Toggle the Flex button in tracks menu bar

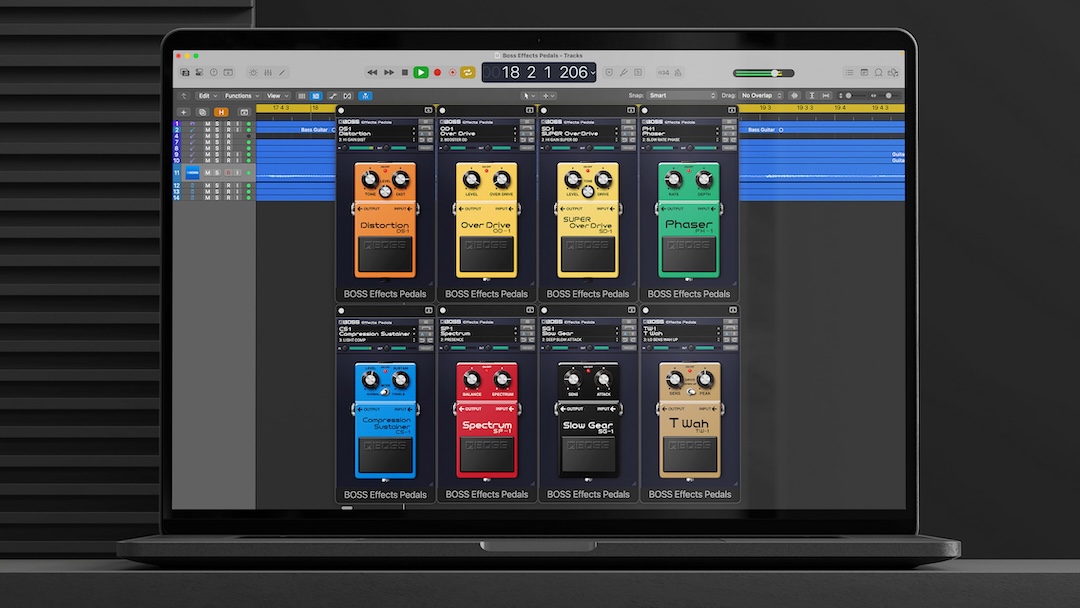click(348, 96)
